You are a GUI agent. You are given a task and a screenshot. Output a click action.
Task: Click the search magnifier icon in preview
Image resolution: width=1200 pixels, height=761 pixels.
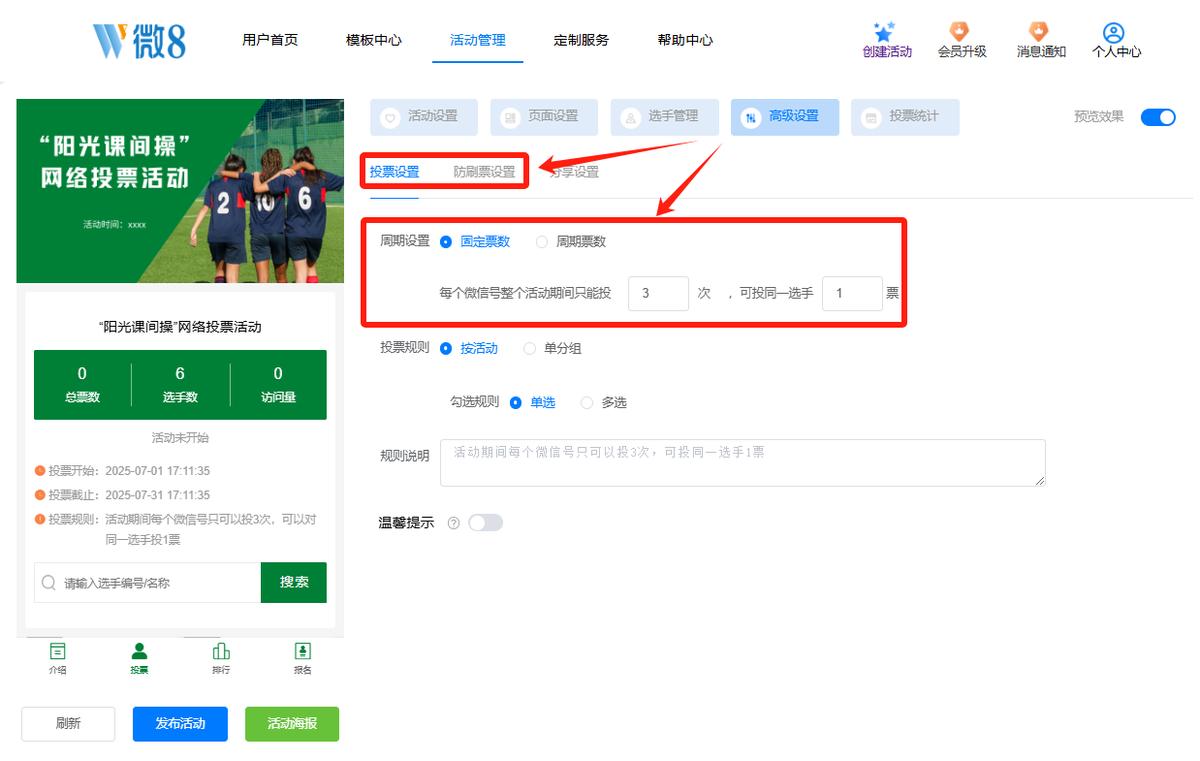tap(49, 582)
